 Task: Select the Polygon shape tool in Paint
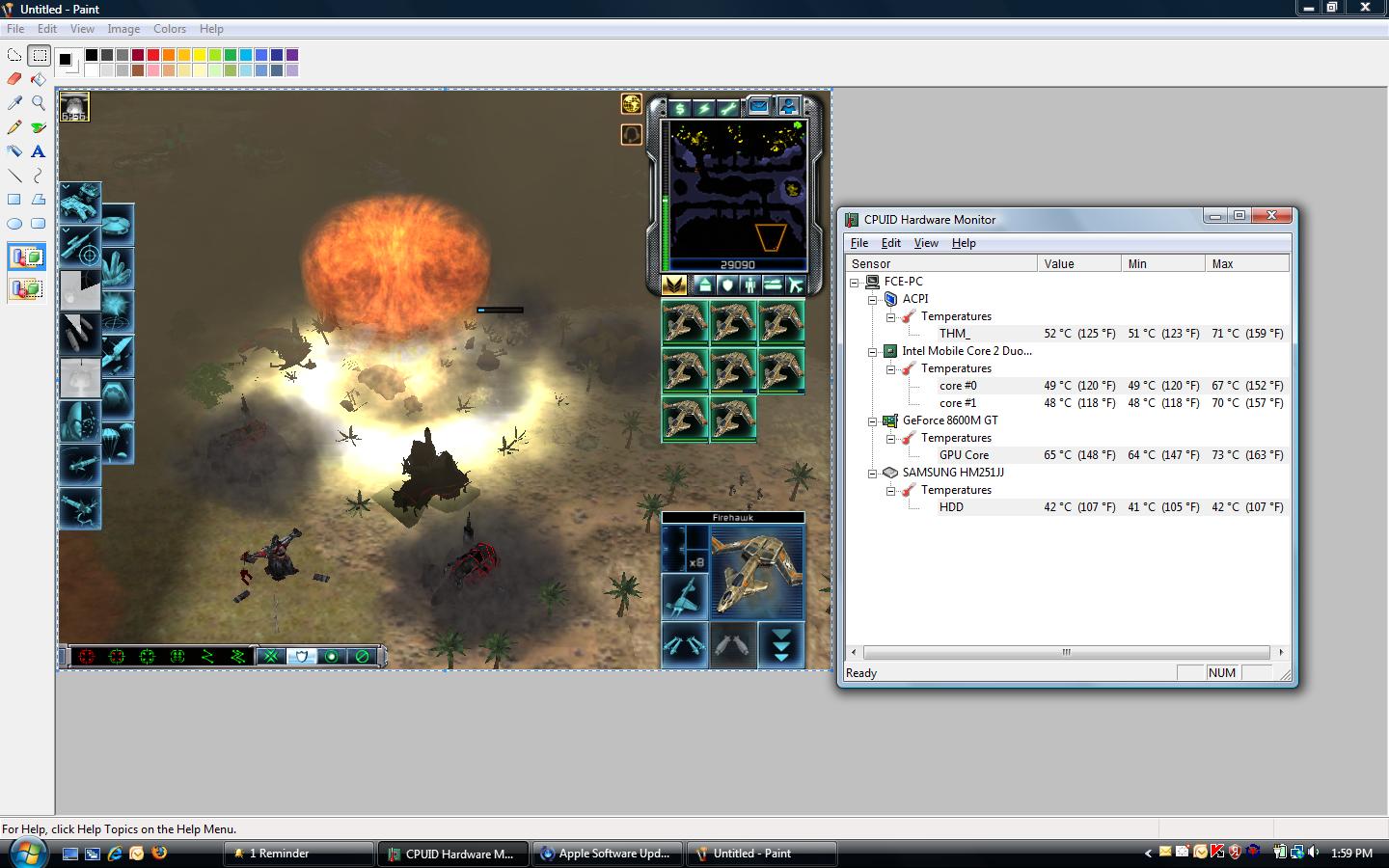[x=39, y=200]
